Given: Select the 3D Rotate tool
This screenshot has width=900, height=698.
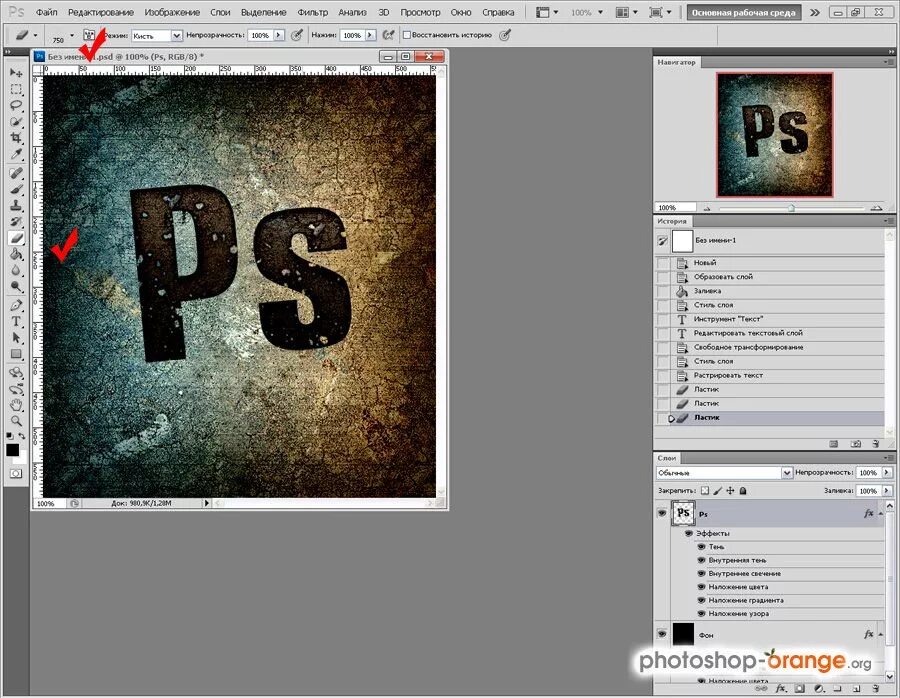Looking at the screenshot, I should coord(16,373).
